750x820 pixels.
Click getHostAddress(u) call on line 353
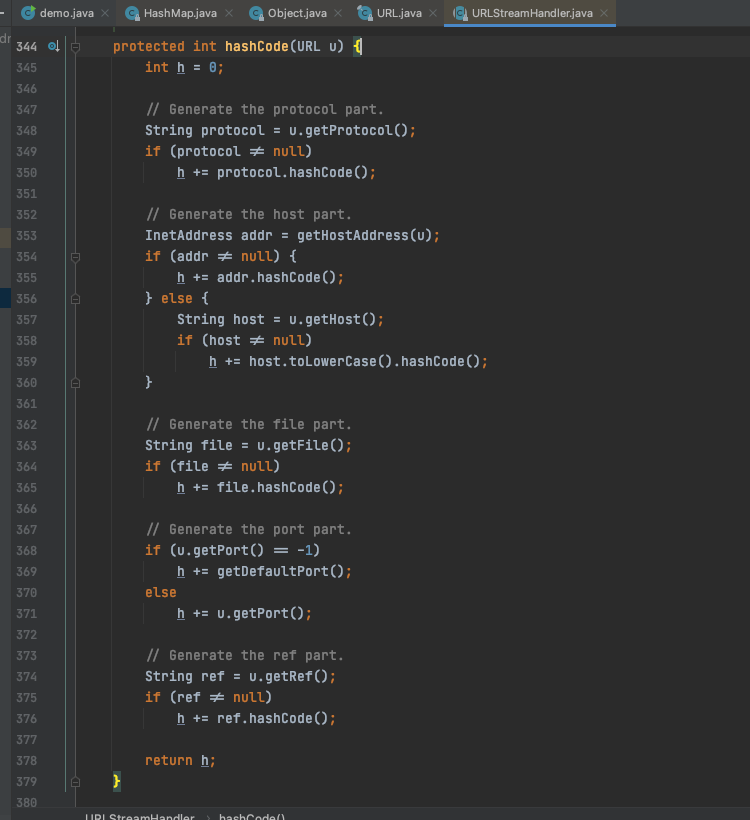(365, 235)
